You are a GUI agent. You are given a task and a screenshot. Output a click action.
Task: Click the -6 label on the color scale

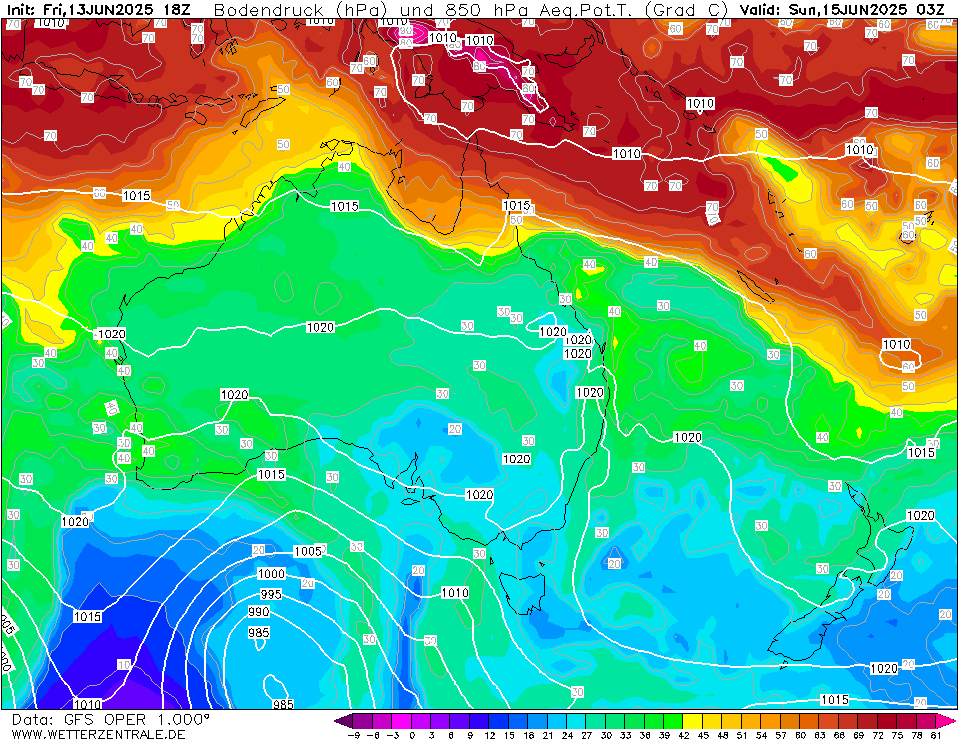[372, 735]
